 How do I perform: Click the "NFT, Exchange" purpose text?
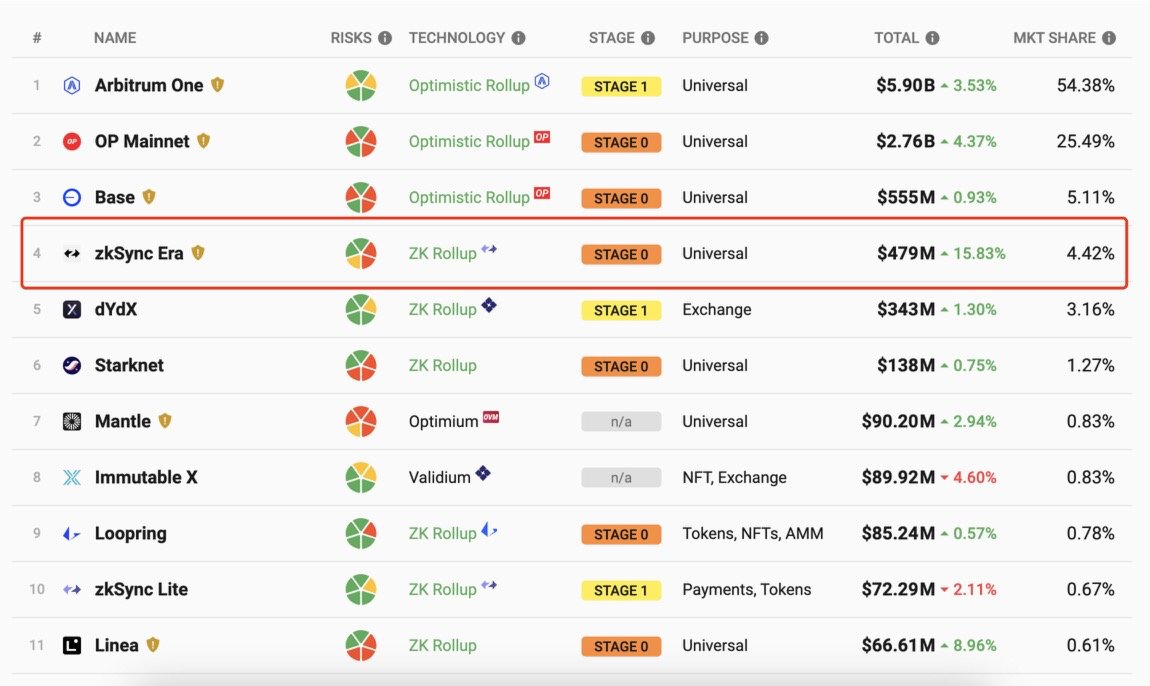pyautogui.click(x=734, y=478)
